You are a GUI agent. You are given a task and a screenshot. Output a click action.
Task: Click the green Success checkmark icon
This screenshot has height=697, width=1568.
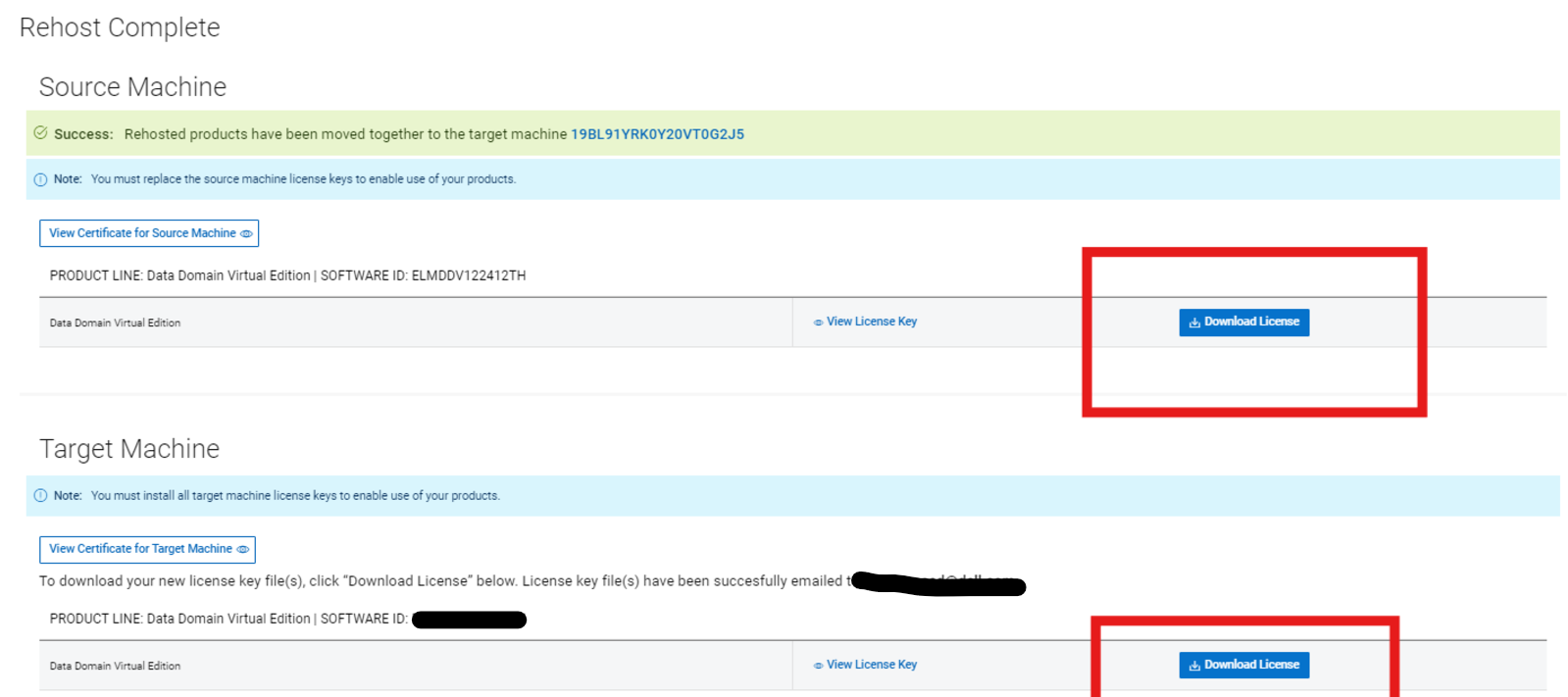pos(40,133)
